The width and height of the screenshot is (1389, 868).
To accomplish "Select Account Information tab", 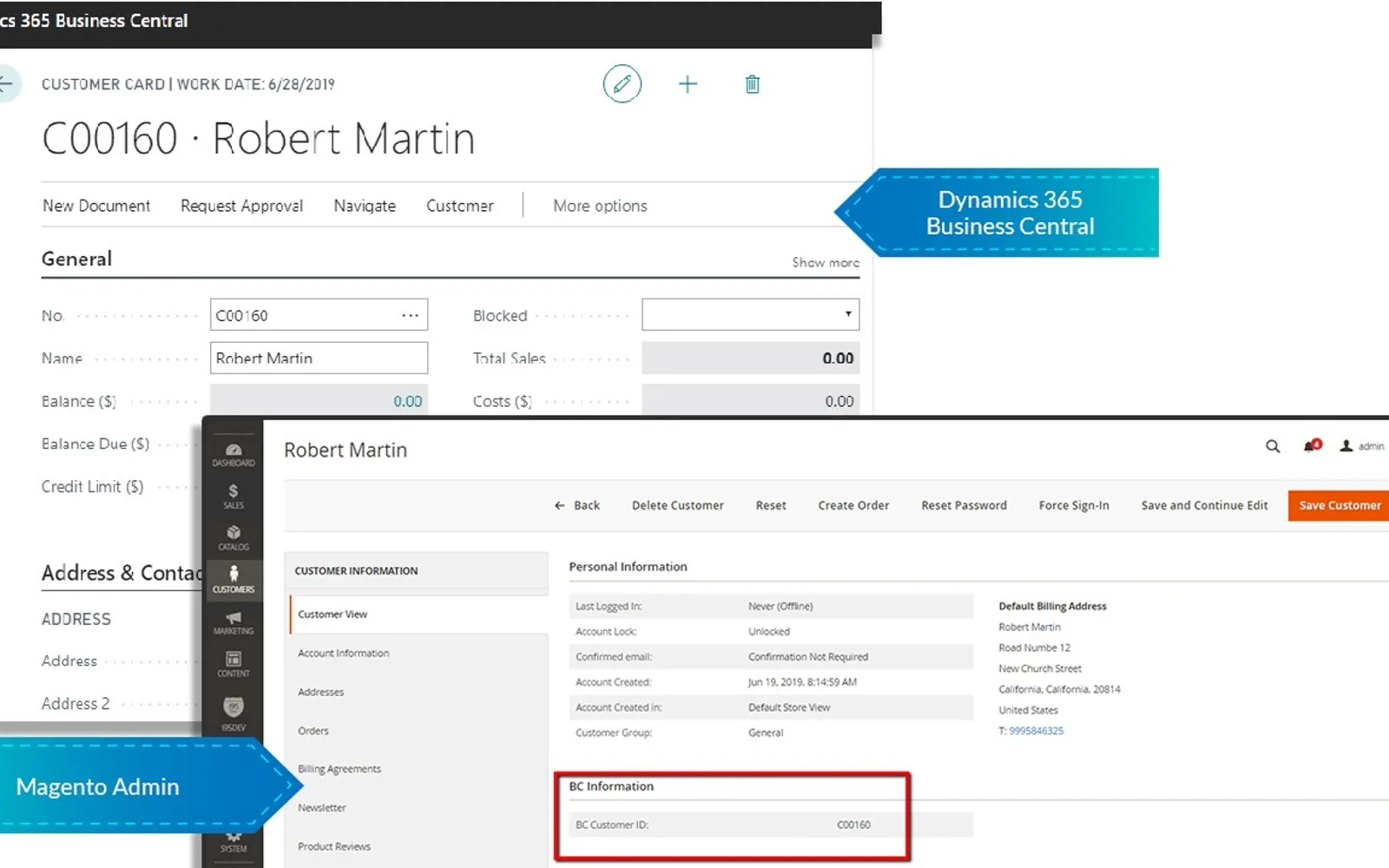I will (343, 653).
